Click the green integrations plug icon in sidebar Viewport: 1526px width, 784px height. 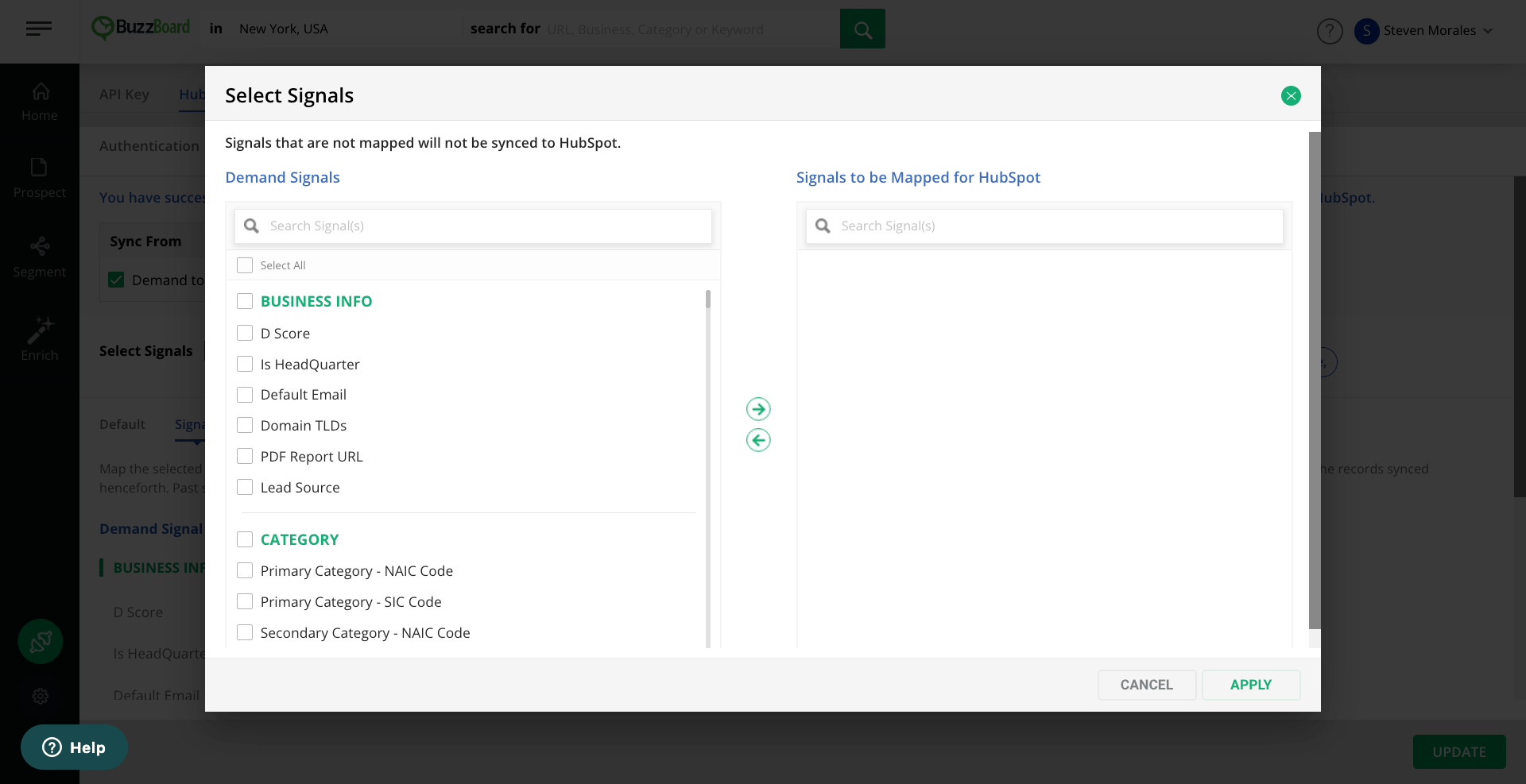point(41,641)
